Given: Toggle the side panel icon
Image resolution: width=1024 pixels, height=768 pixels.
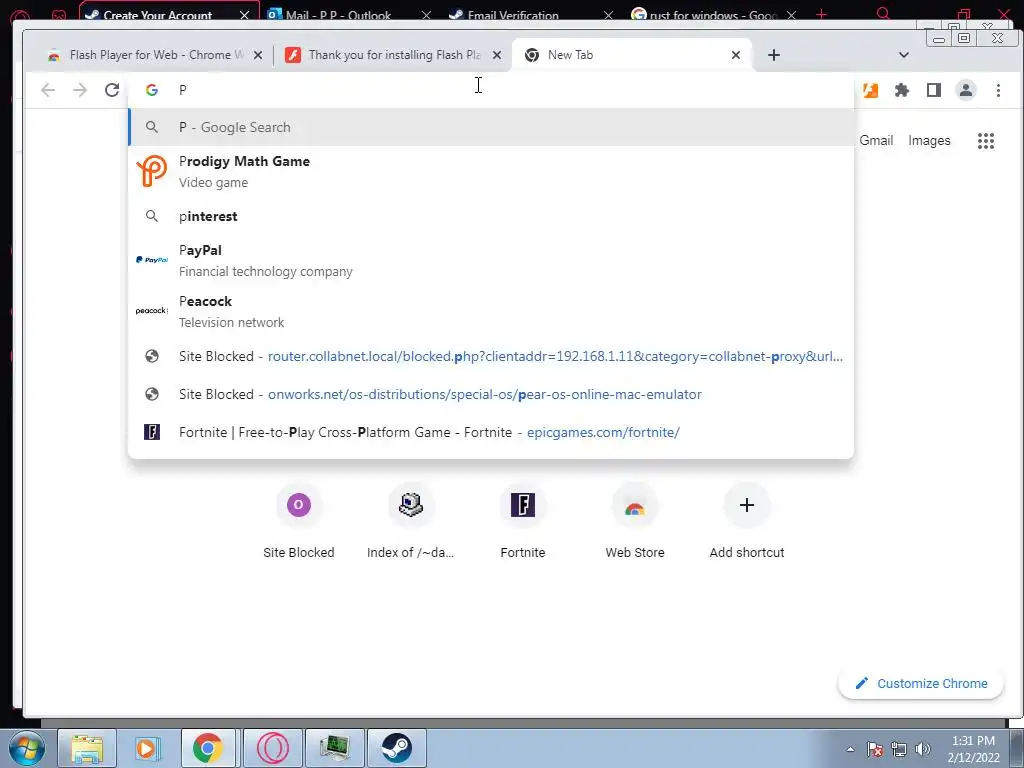Looking at the screenshot, I should (x=934, y=90).
